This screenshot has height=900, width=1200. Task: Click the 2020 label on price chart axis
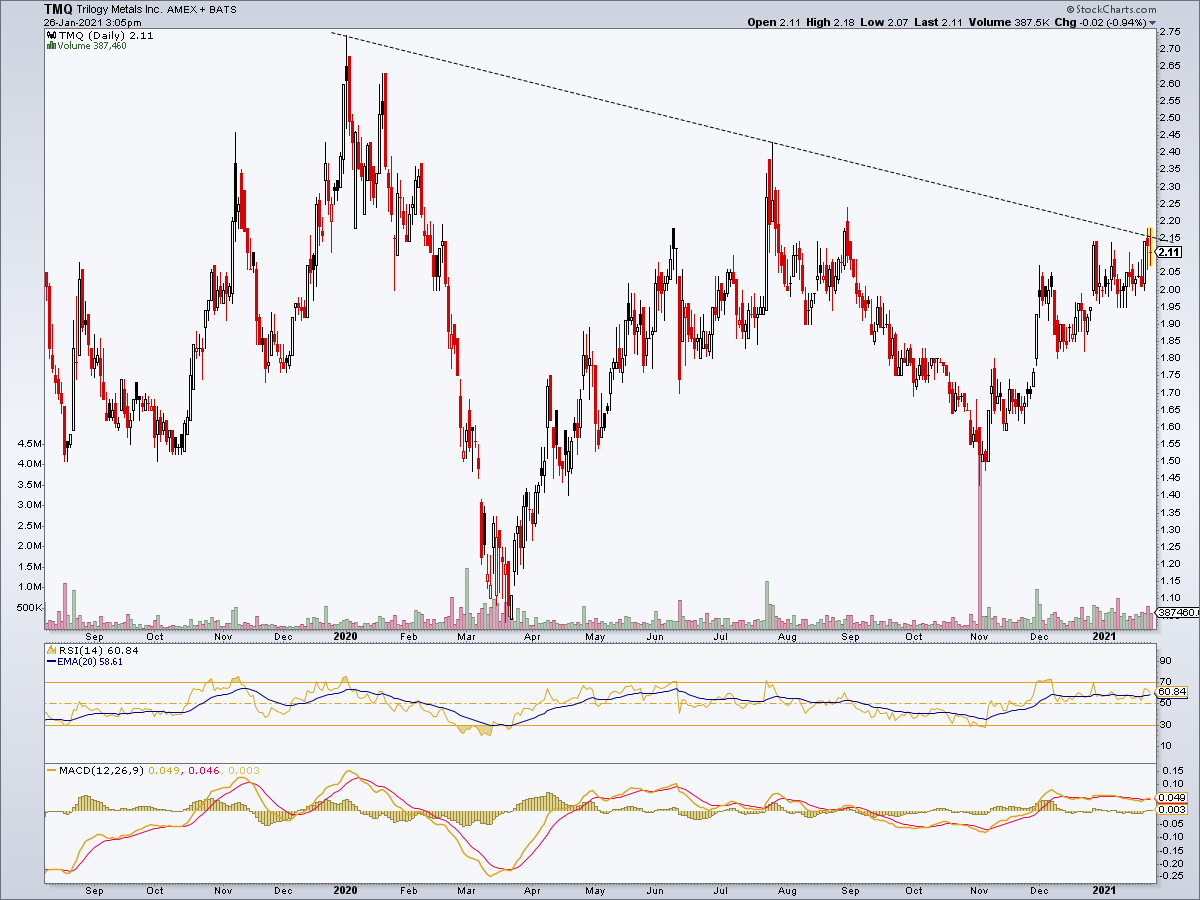(345, 636)
